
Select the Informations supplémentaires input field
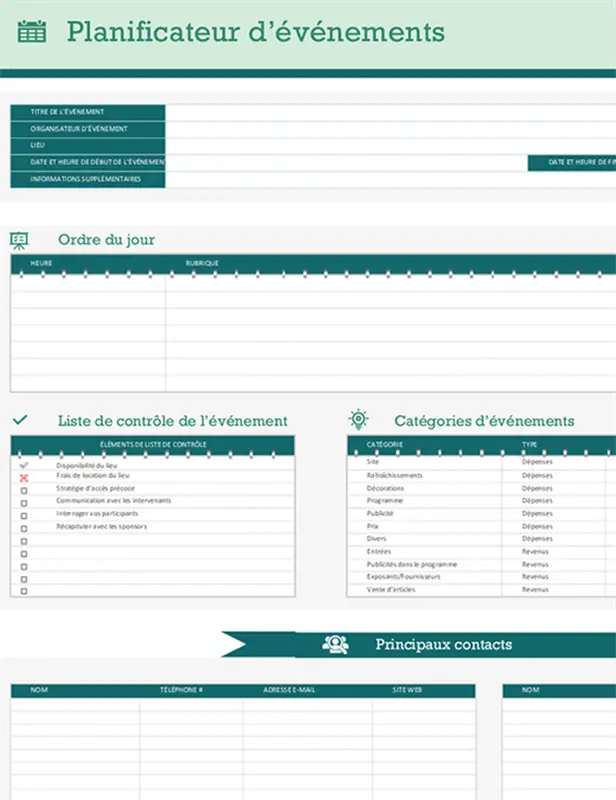pos(390,179)
